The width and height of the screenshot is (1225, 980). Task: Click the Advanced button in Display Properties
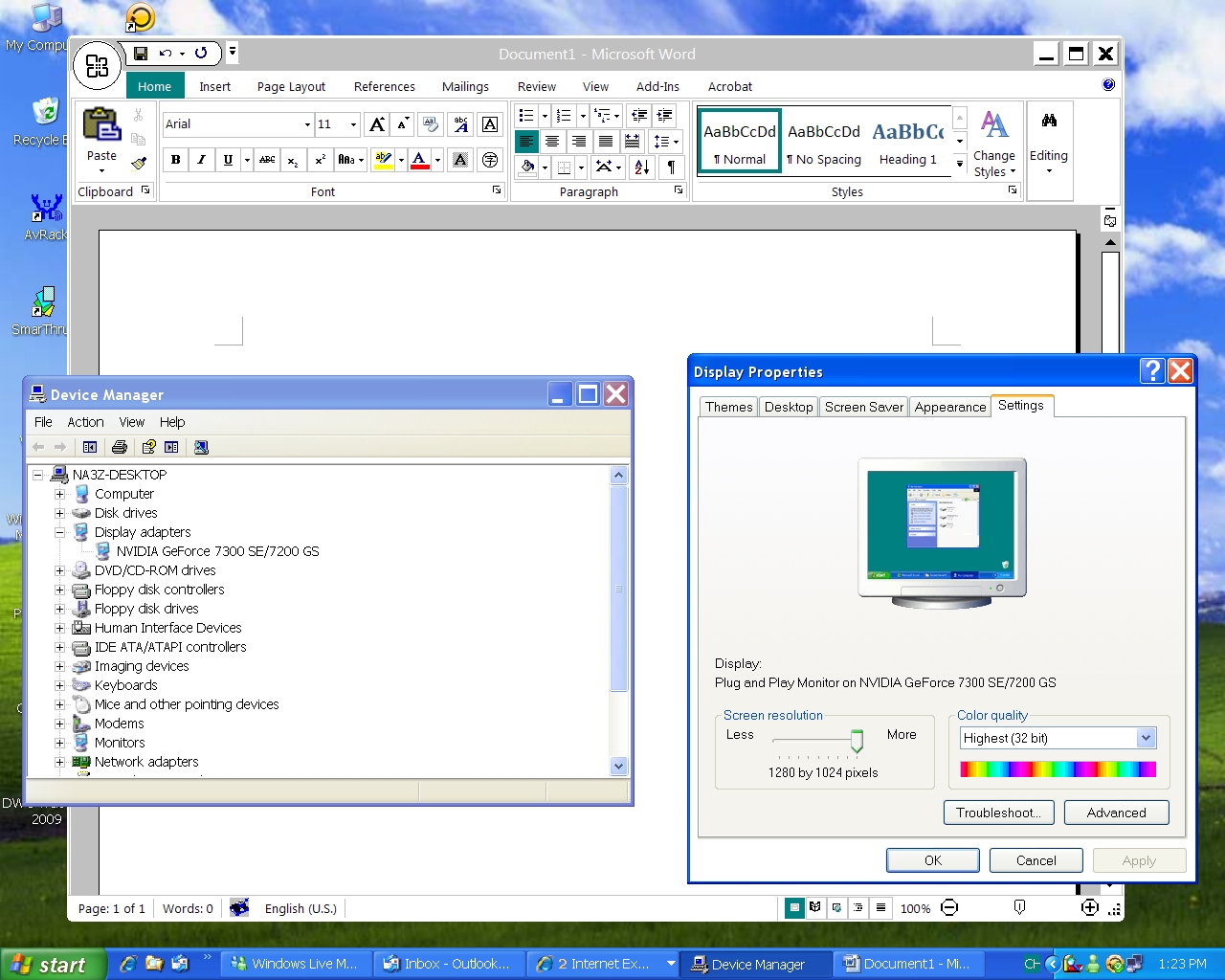pos(1116,813)
